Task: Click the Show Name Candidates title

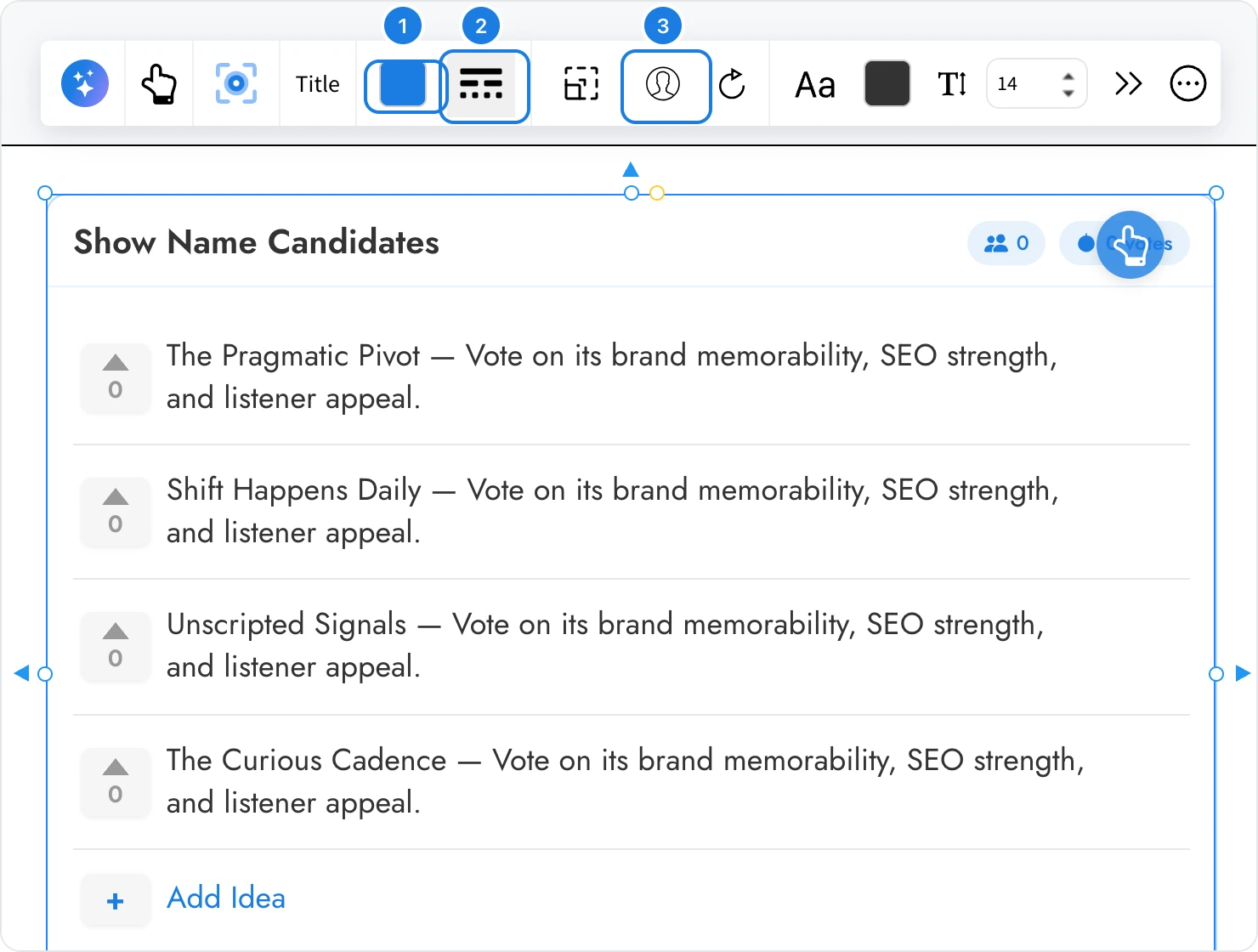Action: [257, 242]
